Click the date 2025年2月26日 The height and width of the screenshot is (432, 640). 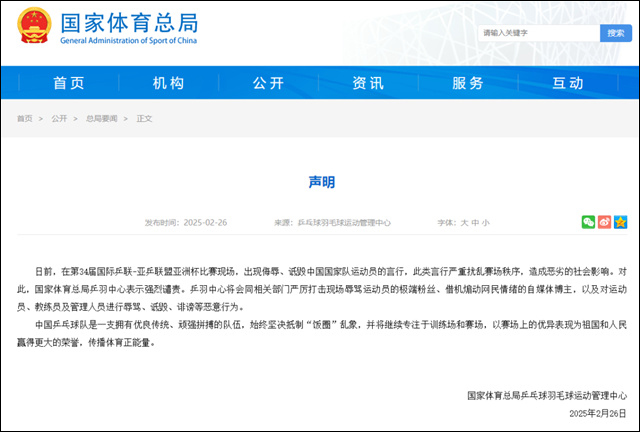coord(598,414)
